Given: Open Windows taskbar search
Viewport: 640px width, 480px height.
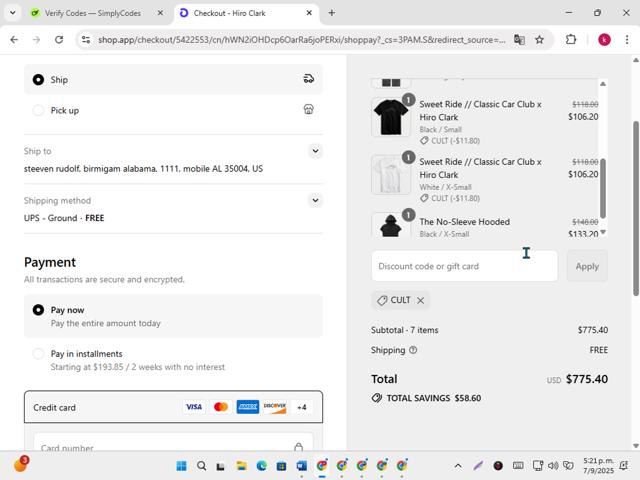Looking at the screenshot, I should click(201, 466).
